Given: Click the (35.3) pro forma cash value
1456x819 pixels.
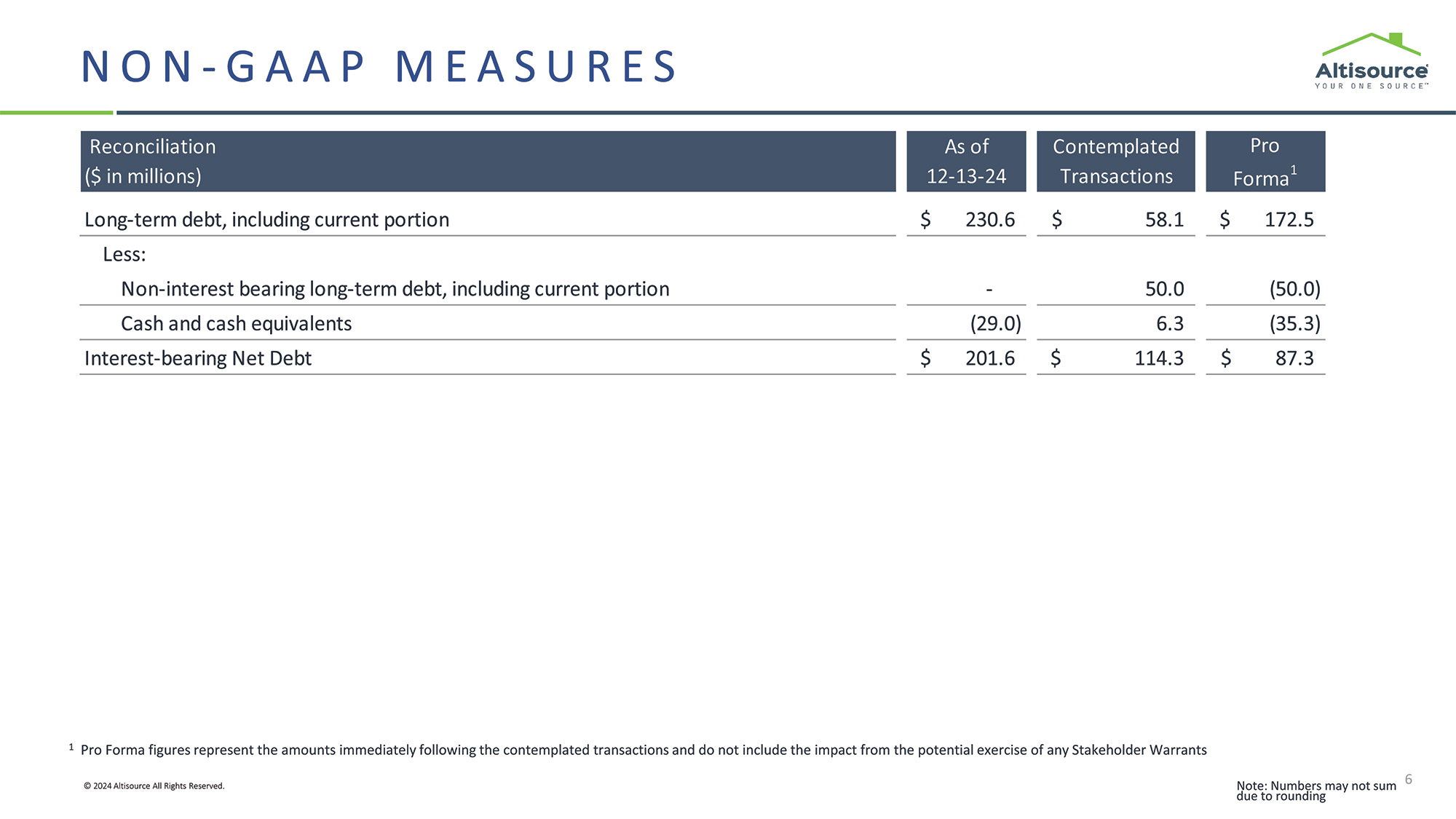Looking at the screenshot, I should point(1294,324).
